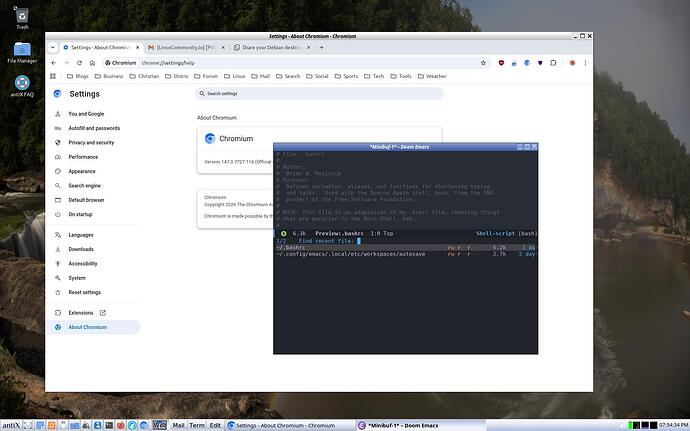
Task: Go to Chromium home page icon
Action: coord(92,63)
